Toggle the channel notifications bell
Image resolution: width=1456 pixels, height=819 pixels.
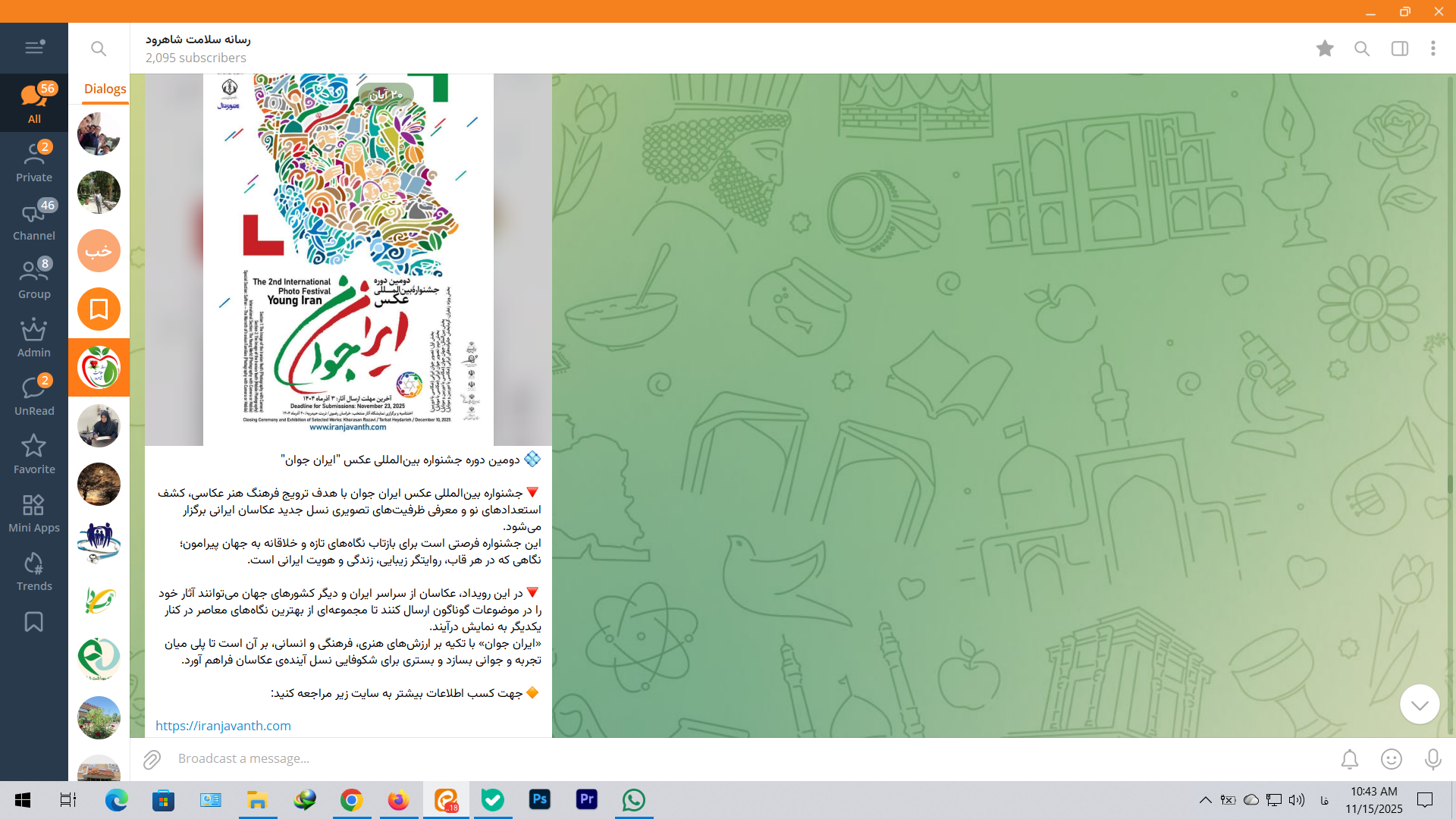pos(1349,759)
